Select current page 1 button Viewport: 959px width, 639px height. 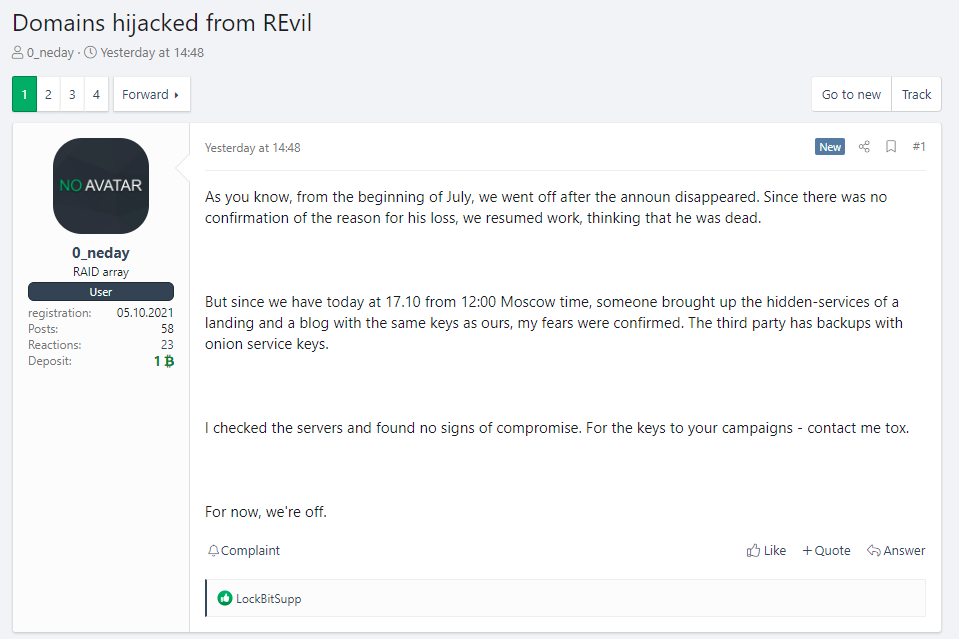[24, 94]
